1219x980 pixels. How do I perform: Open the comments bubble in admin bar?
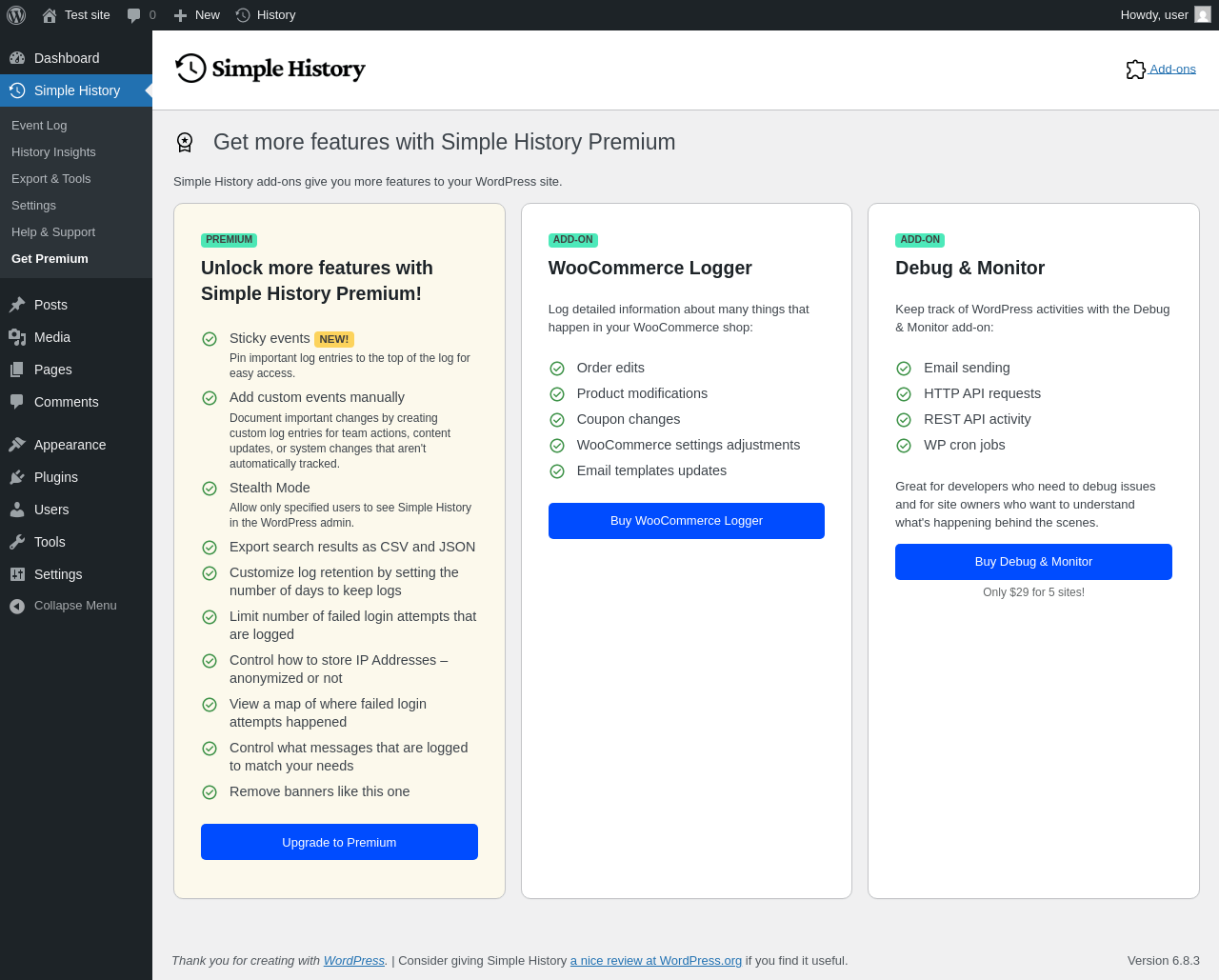134,15
